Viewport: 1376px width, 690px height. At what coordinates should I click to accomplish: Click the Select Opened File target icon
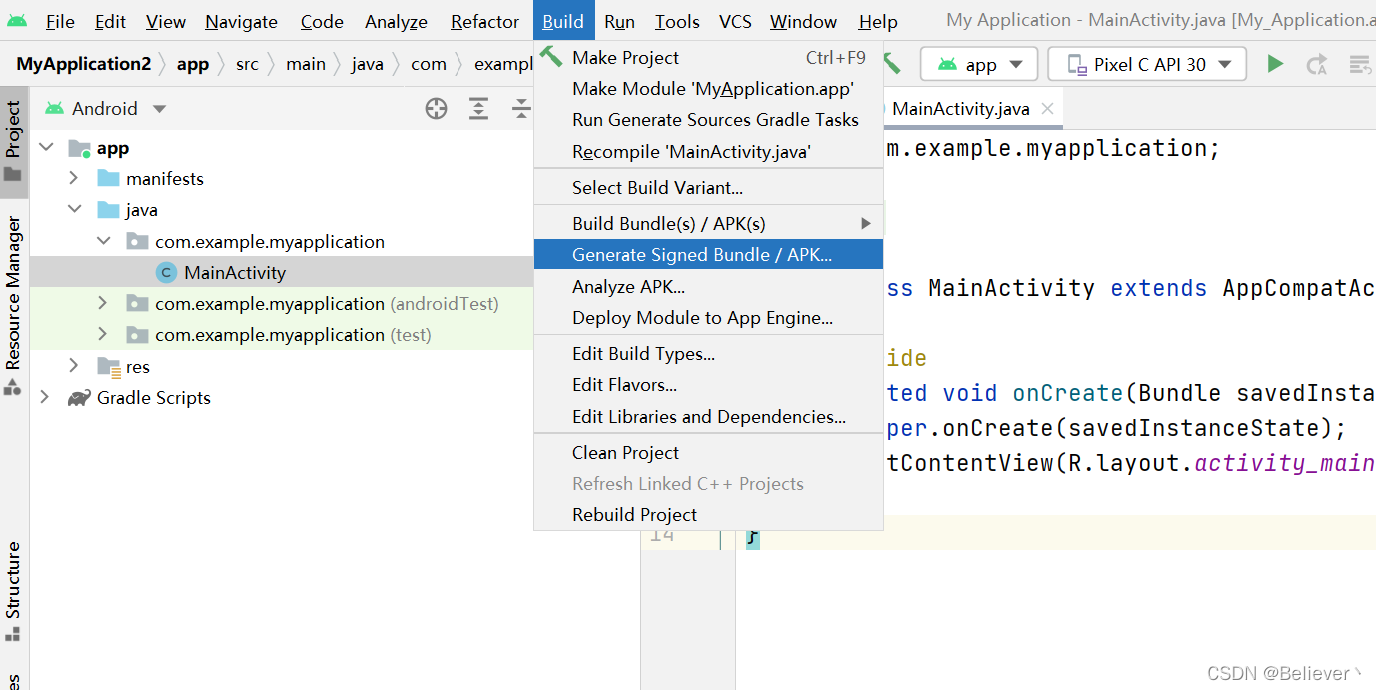coord(436,109)
